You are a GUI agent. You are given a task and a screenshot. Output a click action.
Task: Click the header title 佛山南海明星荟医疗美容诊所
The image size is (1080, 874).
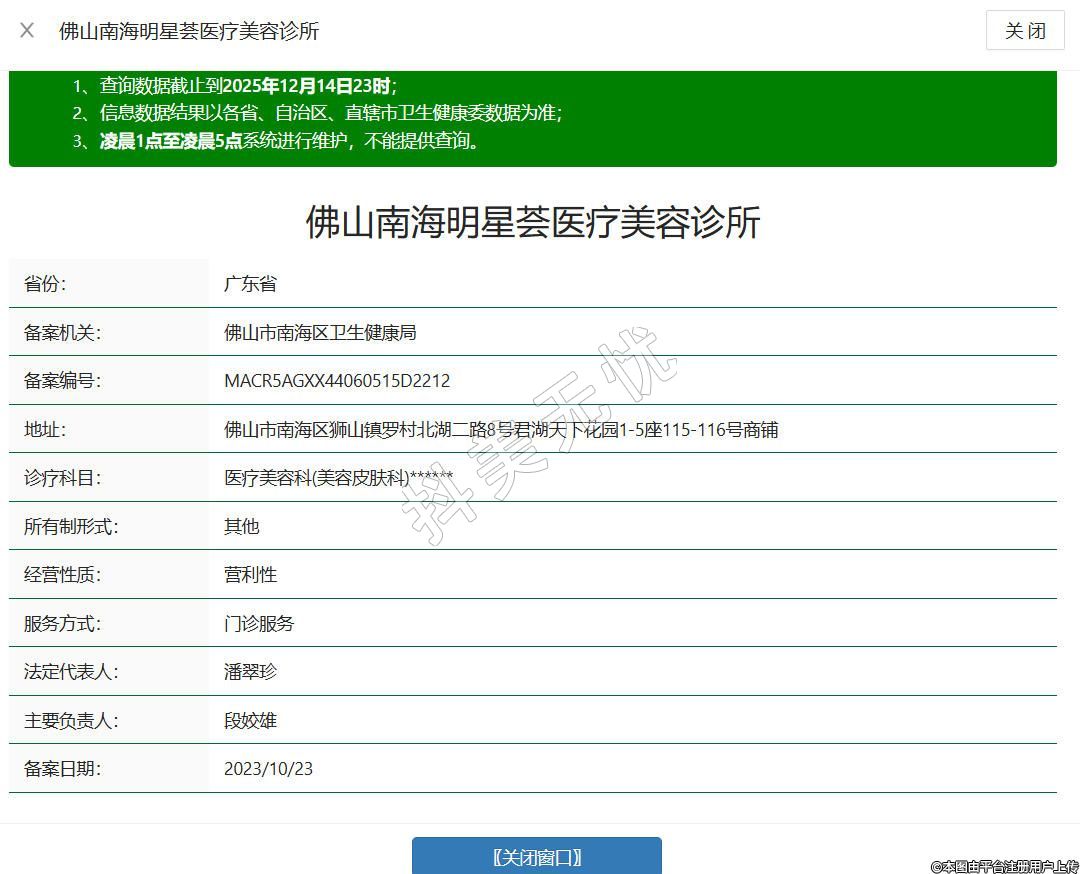click(189, 31)
